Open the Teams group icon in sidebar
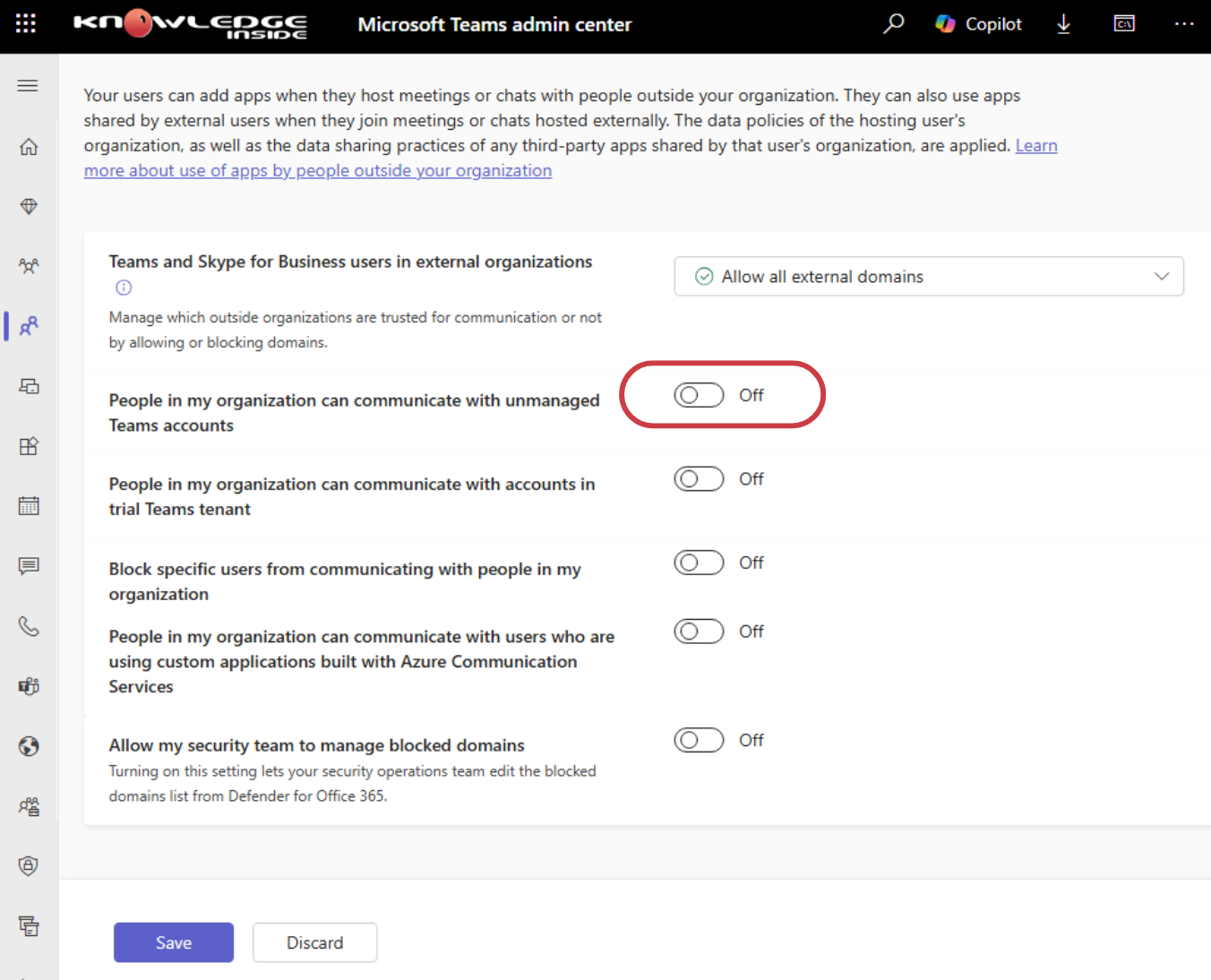1211x980 pixels. click(29, 266)
